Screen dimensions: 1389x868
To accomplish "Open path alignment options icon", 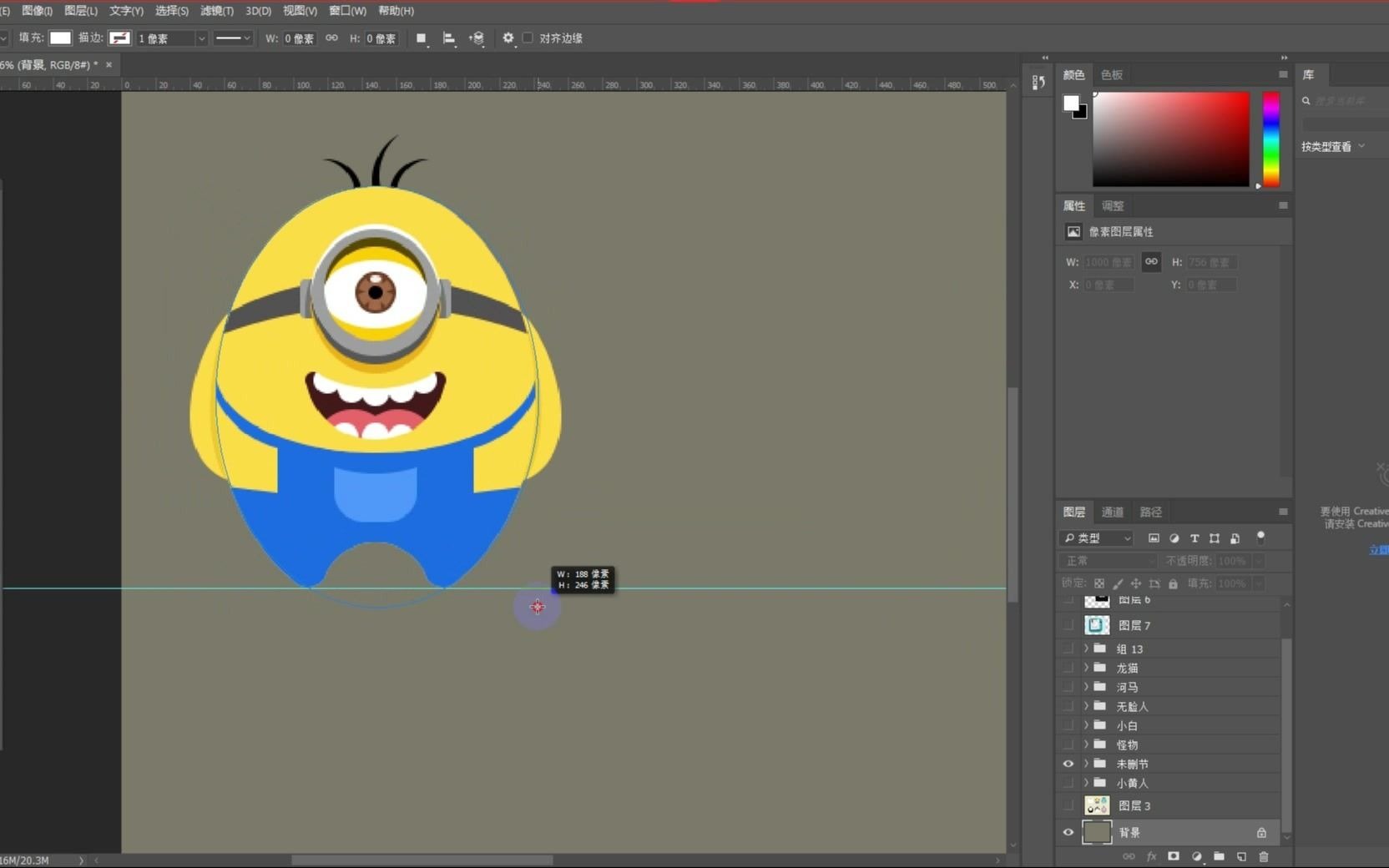I will pos(449,38).
